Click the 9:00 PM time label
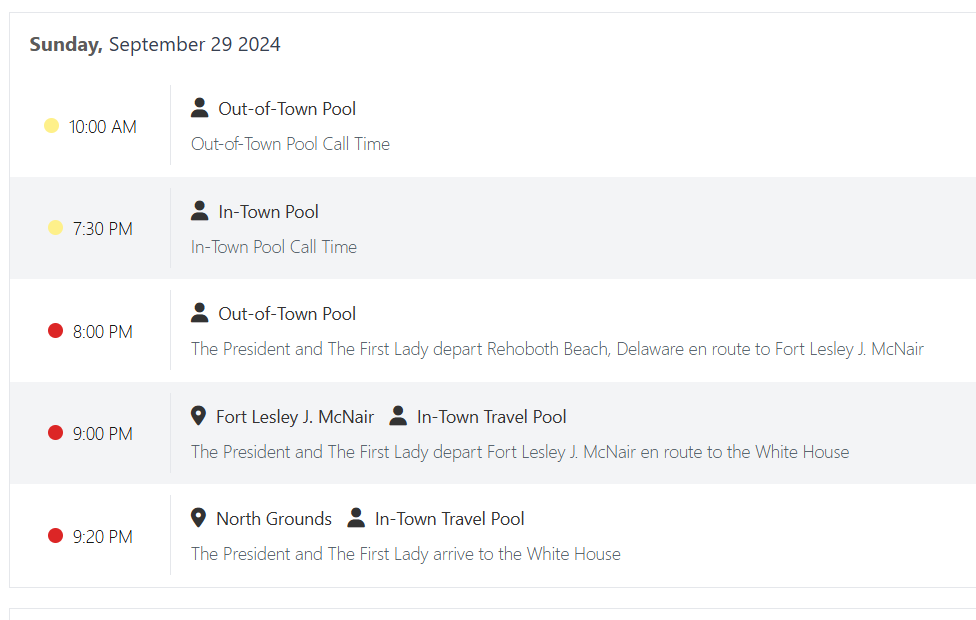Image resolution: width=976 pixels, height=620 pixels. click(x=103, y=434)
